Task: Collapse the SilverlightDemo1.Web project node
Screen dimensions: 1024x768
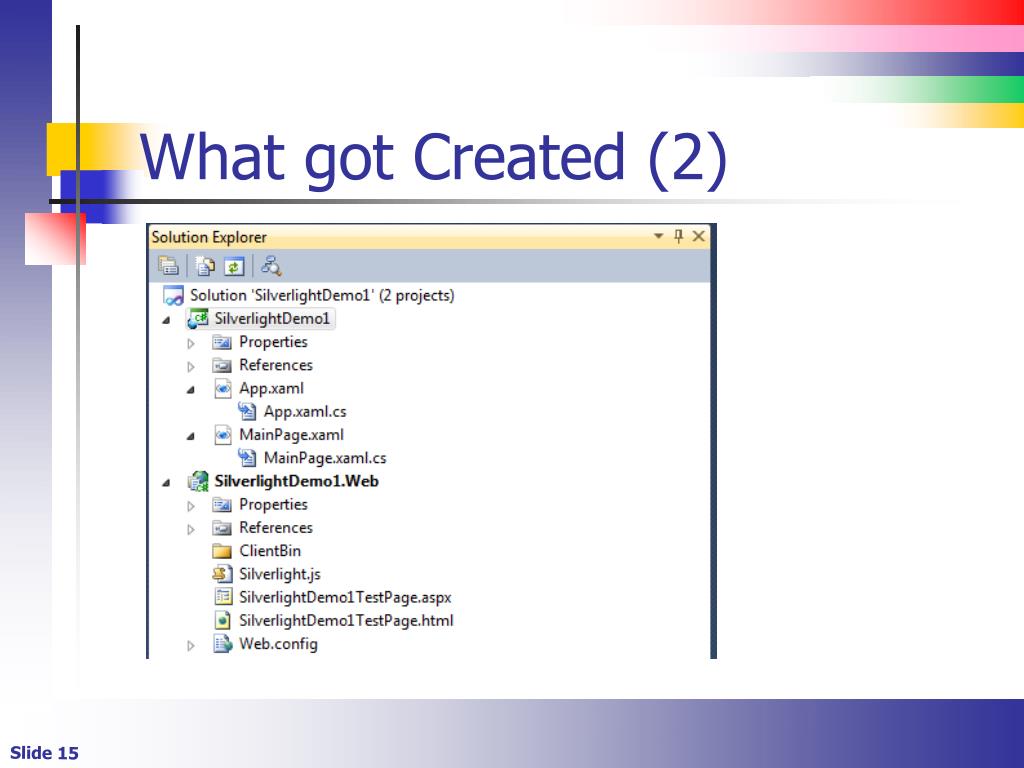Action: coord(167,483)
